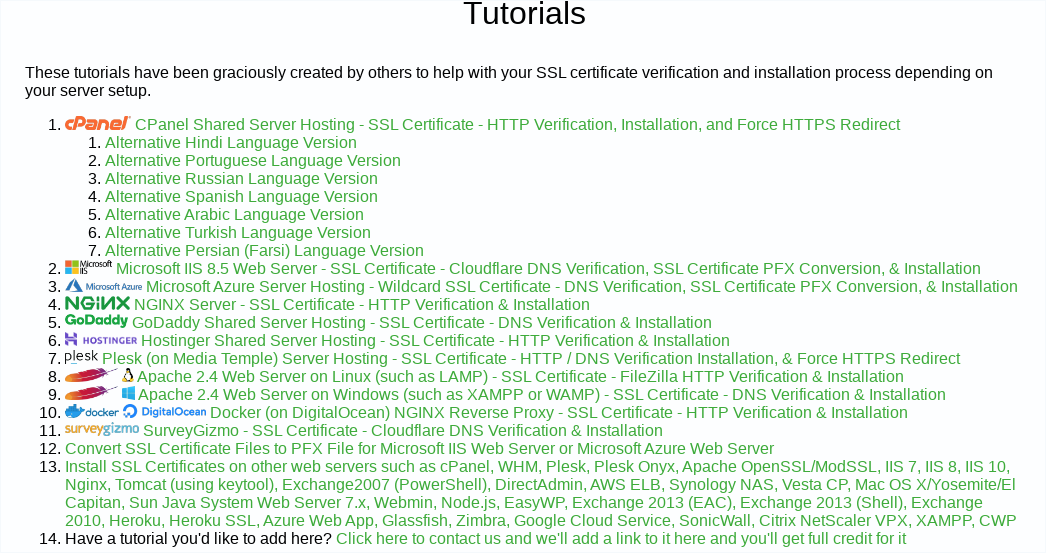Click the Microsoft IIS logo icon
Viewport: 1046px width, 554px height.
(88, 267)
